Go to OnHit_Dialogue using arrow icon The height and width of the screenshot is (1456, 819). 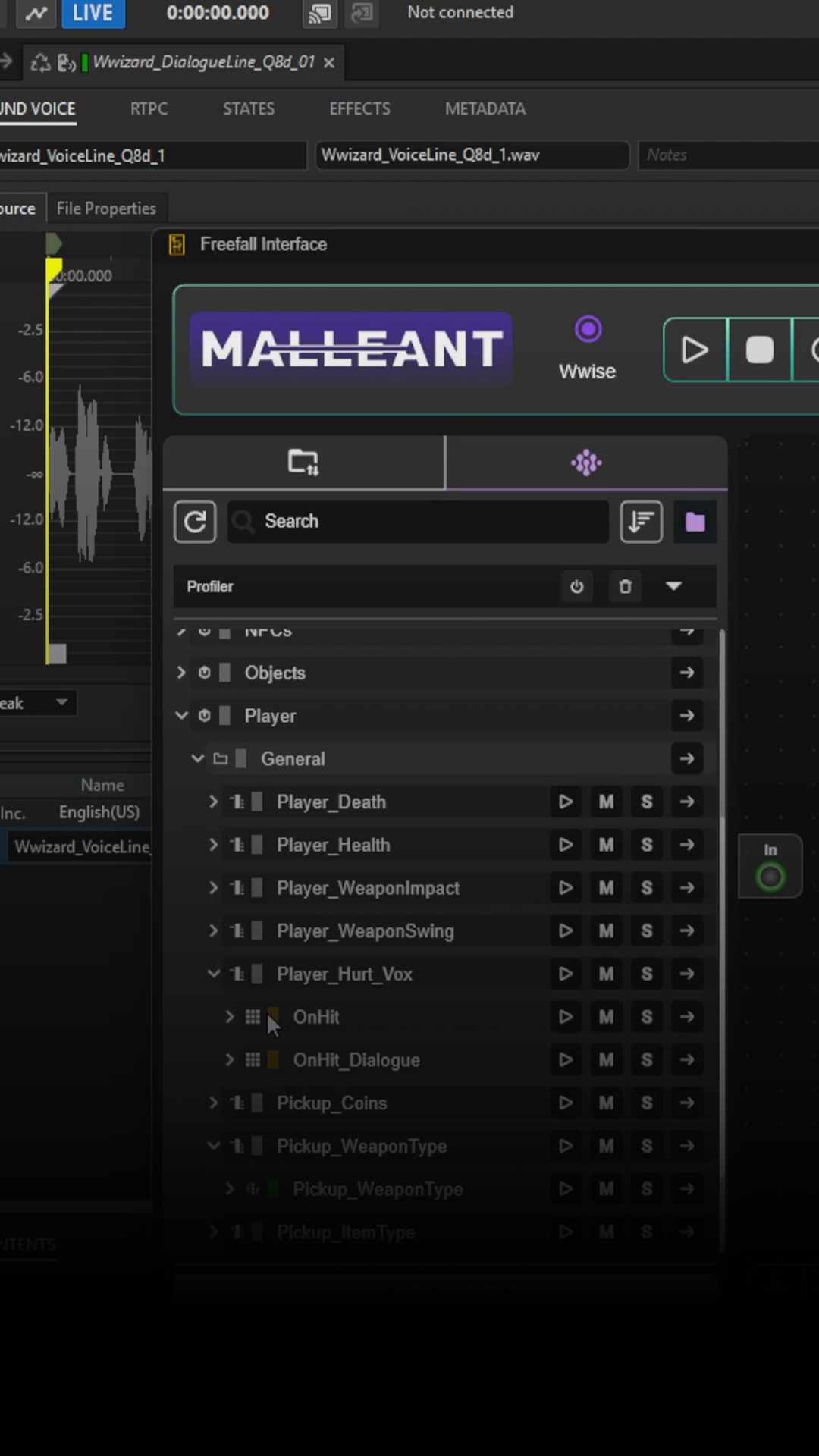pyautogui.click(x=687, y=1060)
